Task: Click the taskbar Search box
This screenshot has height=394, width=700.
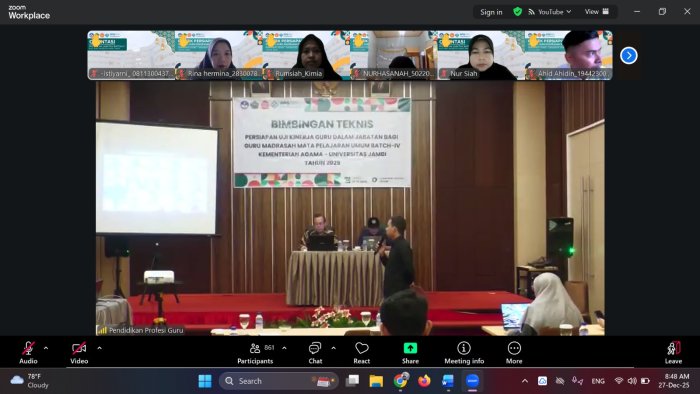Action: 279,381
